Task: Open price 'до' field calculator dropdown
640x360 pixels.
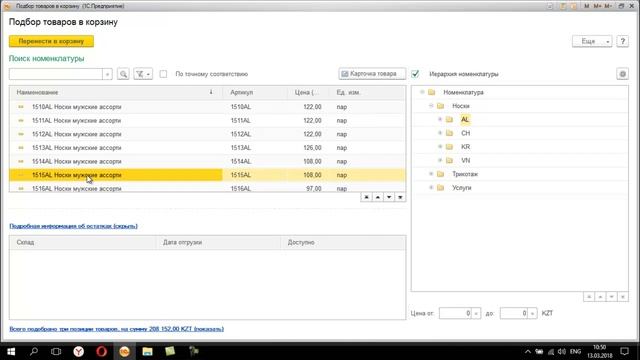Action: click(x=532, y=313)
